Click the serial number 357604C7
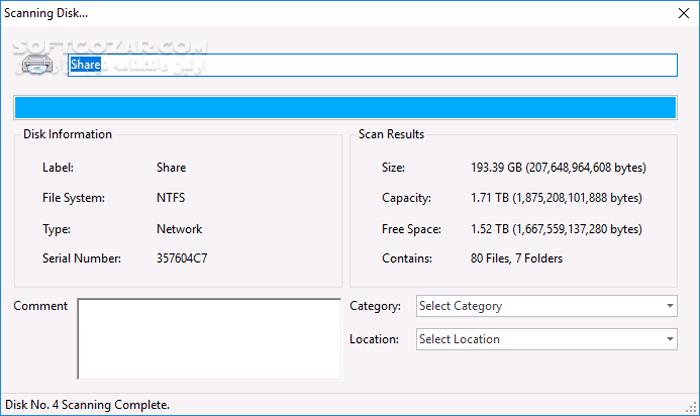The width and height of the screenshot is (700, 416). [x=182, y=258]
